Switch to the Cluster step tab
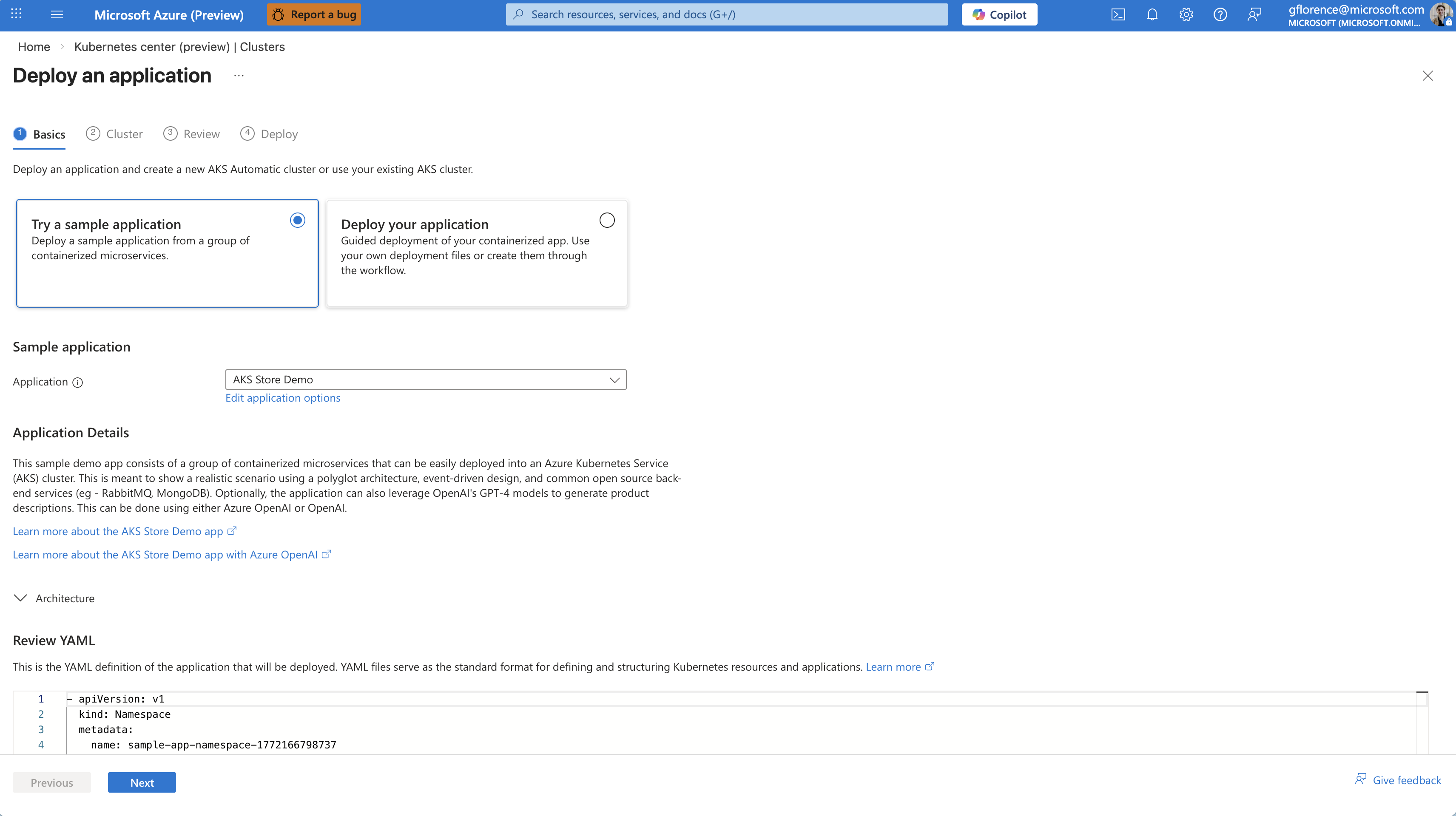1456x816 pixels. [115, 134]
